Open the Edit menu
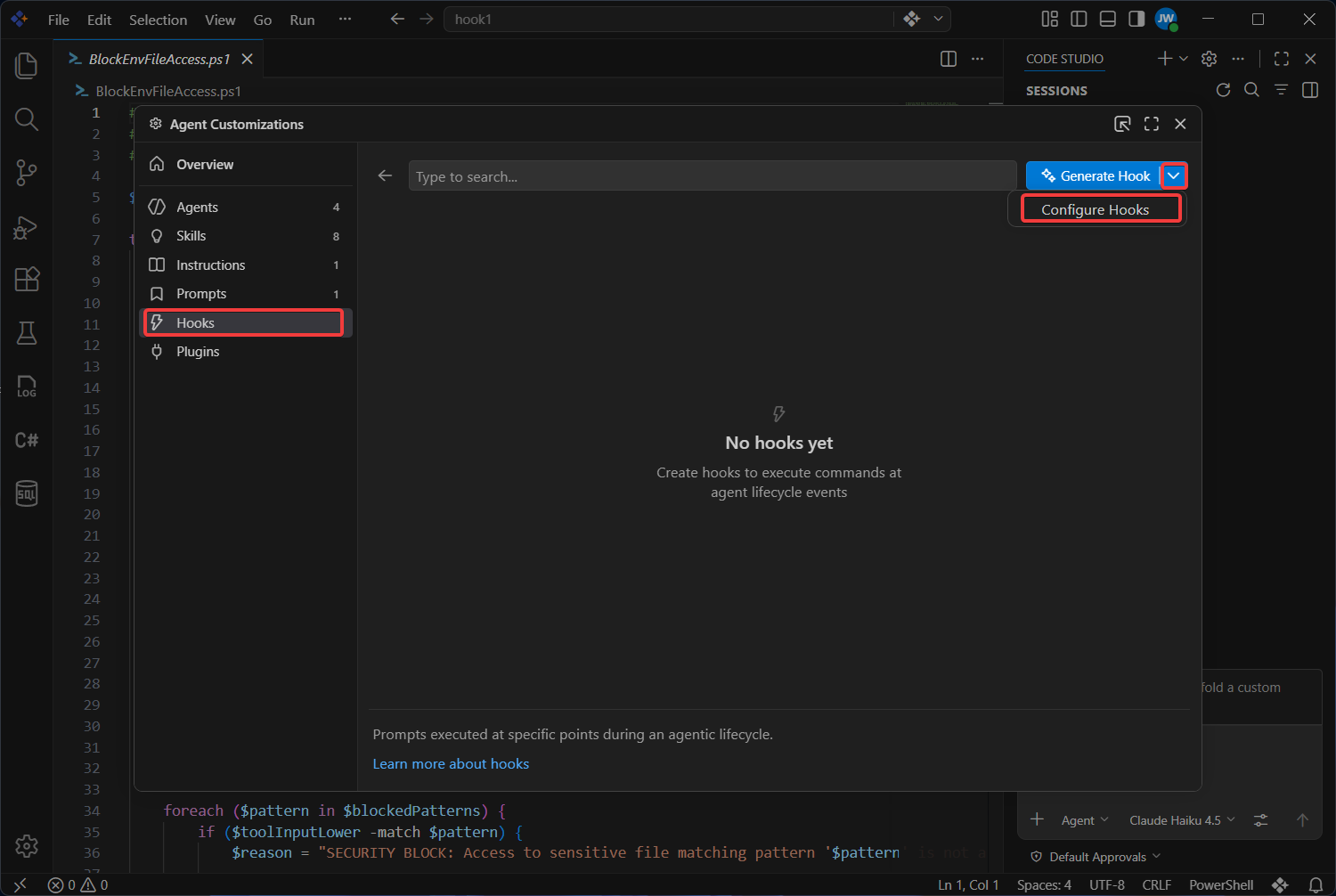Viewport: 1336px width, 896px height. (x=99, y=20)
